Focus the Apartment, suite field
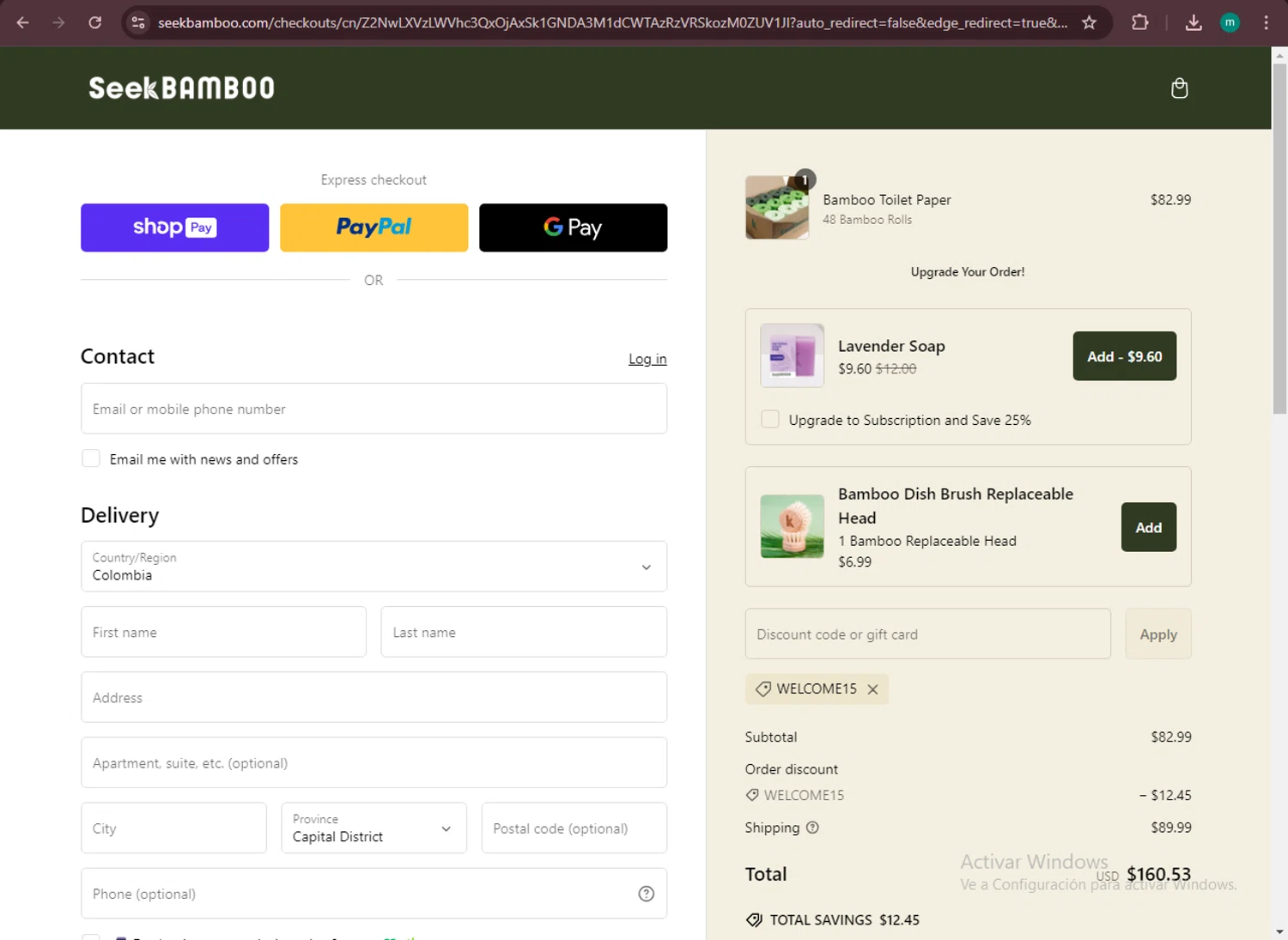Image resolution: width=1288 pixels, height=940 pixels. click(x=374, y=762)
